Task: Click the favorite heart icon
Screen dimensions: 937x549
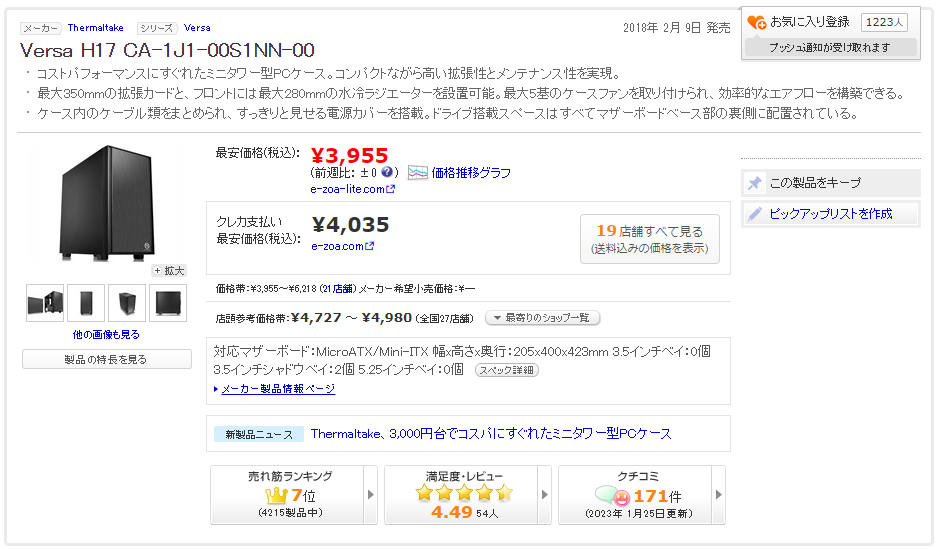Action: click(x=757, y=22)
